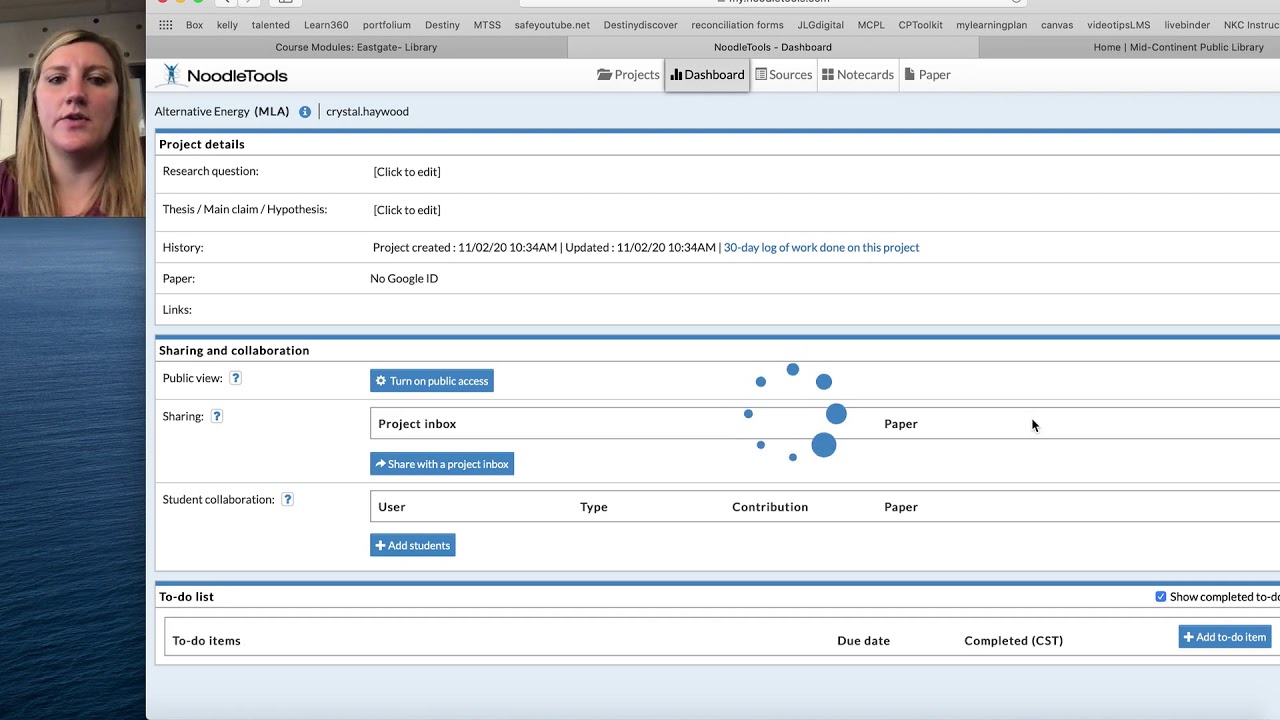This screenshot has width=1280, height=720.
Task: Open the Projects tab
Action: pyautogui.click(x=628, y=75)
